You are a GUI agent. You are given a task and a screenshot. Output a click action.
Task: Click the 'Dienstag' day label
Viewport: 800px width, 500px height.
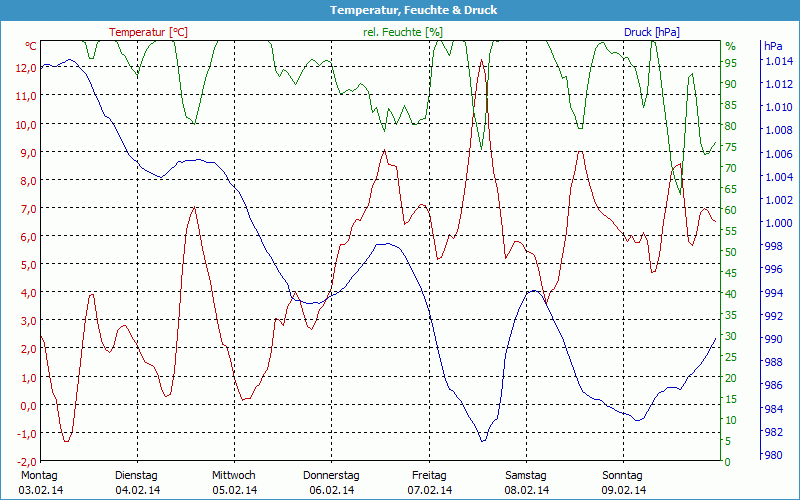(x=136, y=476)
